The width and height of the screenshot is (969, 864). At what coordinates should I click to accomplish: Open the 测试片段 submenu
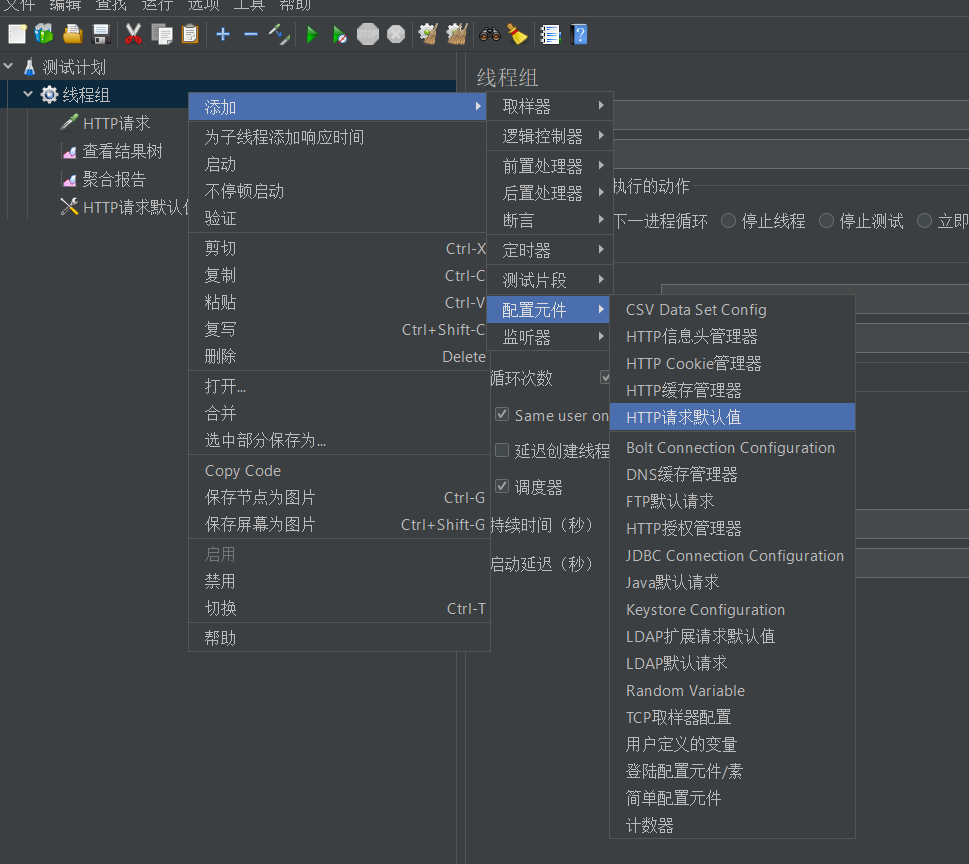click(x=550, y=280)
